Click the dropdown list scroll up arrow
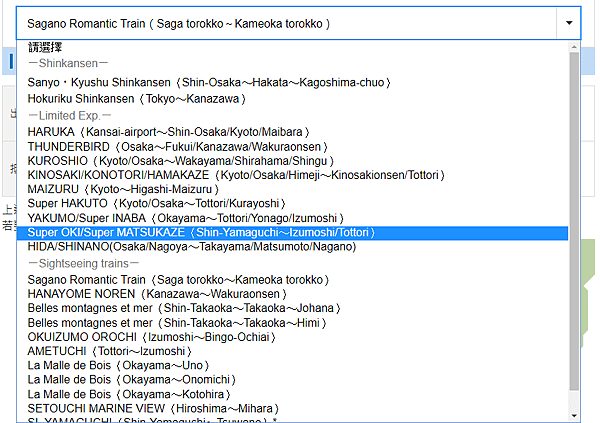The image size is (600, 423). [574, 47]
